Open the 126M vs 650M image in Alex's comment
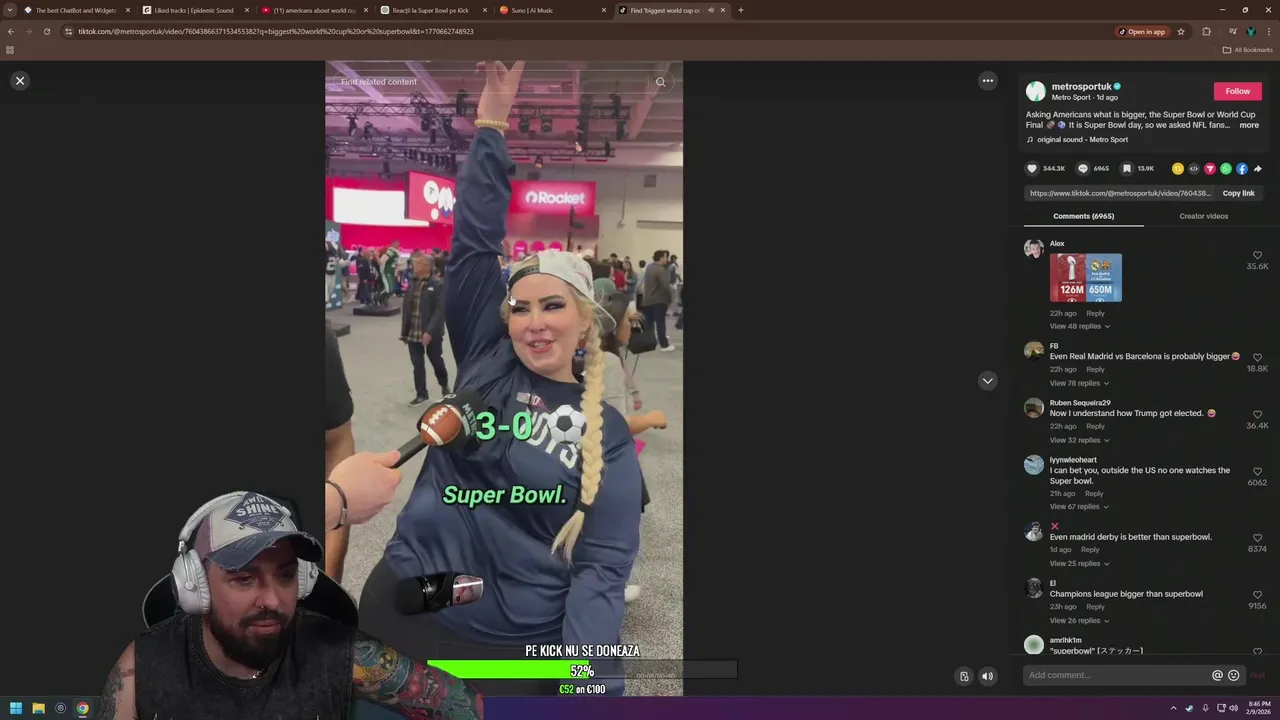Image resolution: width=1280 pixels, height=720 pixels. [x=1086, y=277]
